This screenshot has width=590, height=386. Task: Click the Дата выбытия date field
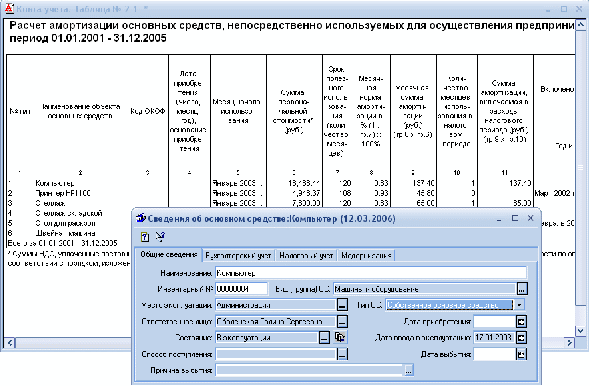[x=494, y=354]
